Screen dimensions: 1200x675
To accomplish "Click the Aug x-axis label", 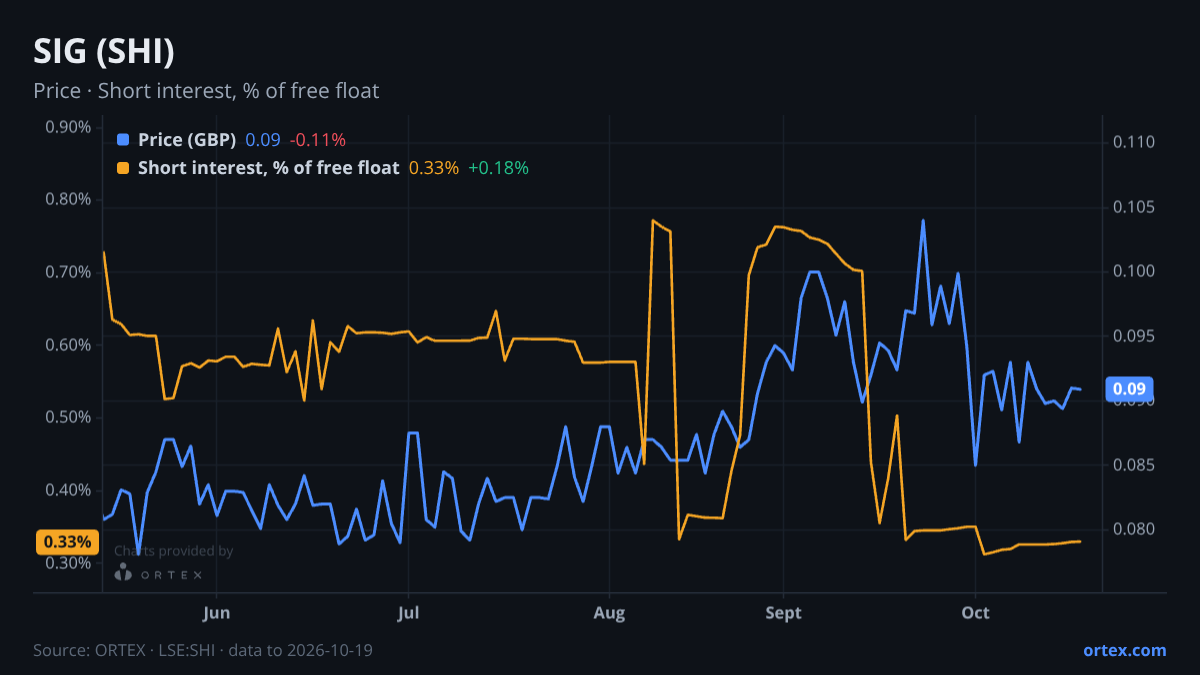I will point(609,613).
